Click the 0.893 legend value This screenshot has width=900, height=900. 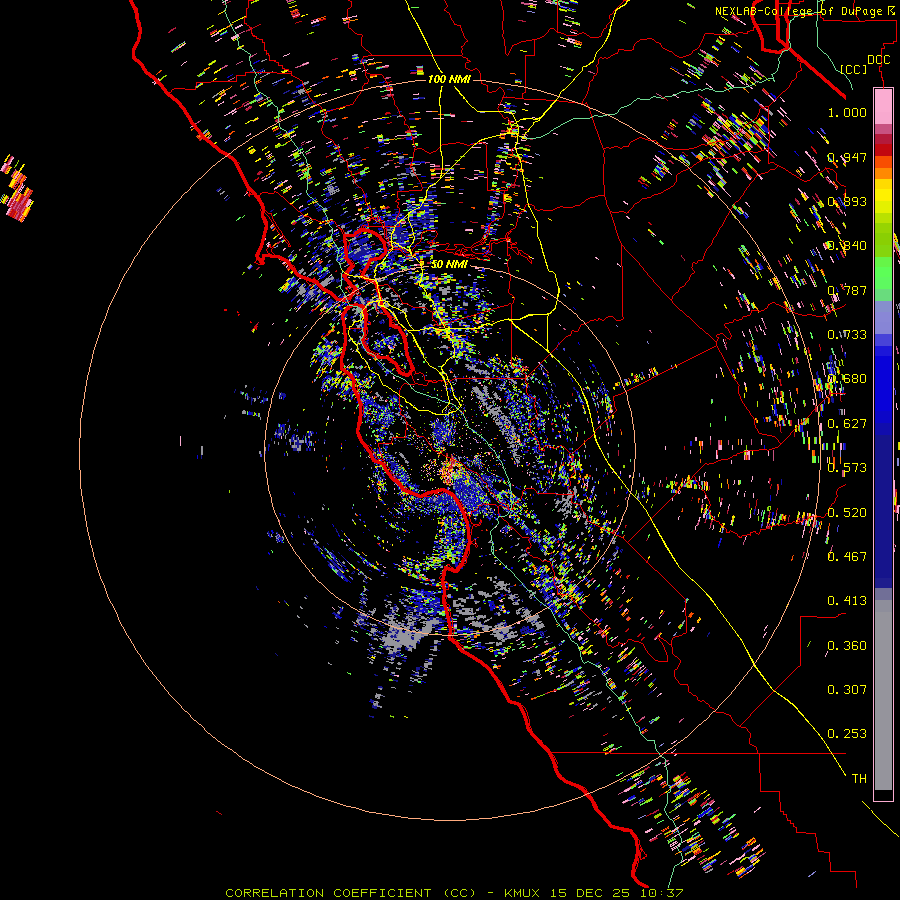[847, 201]
